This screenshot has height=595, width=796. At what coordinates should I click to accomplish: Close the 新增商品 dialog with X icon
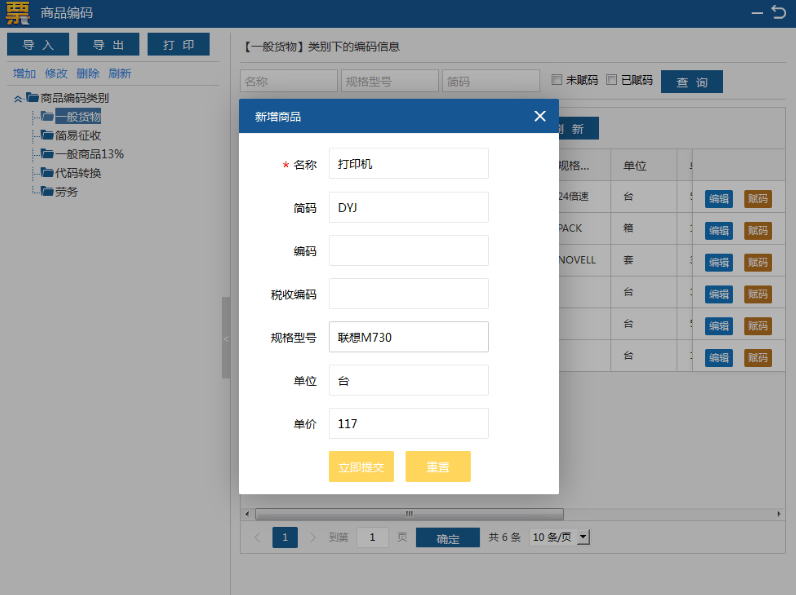[x=540, y=116]
